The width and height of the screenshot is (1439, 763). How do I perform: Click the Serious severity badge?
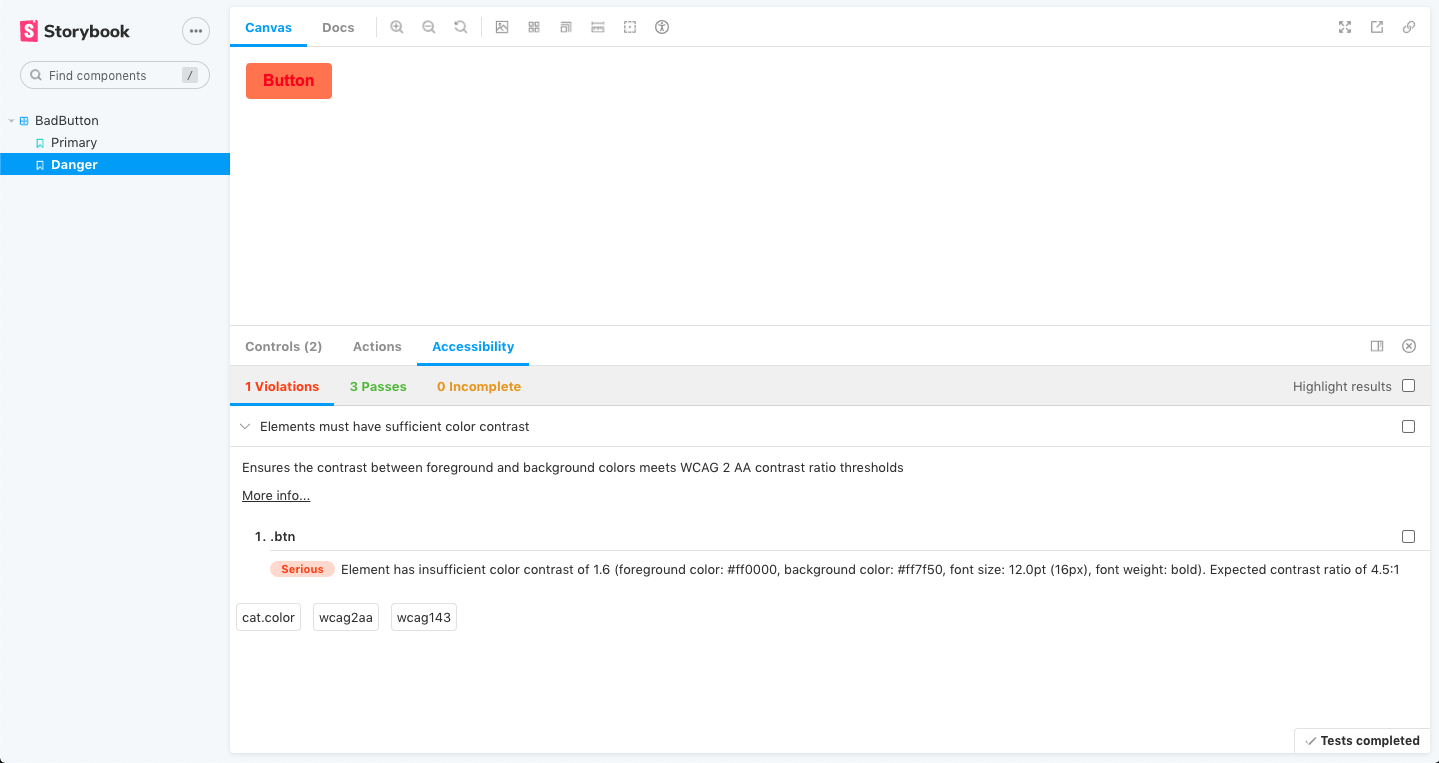[x=302, y=570]
